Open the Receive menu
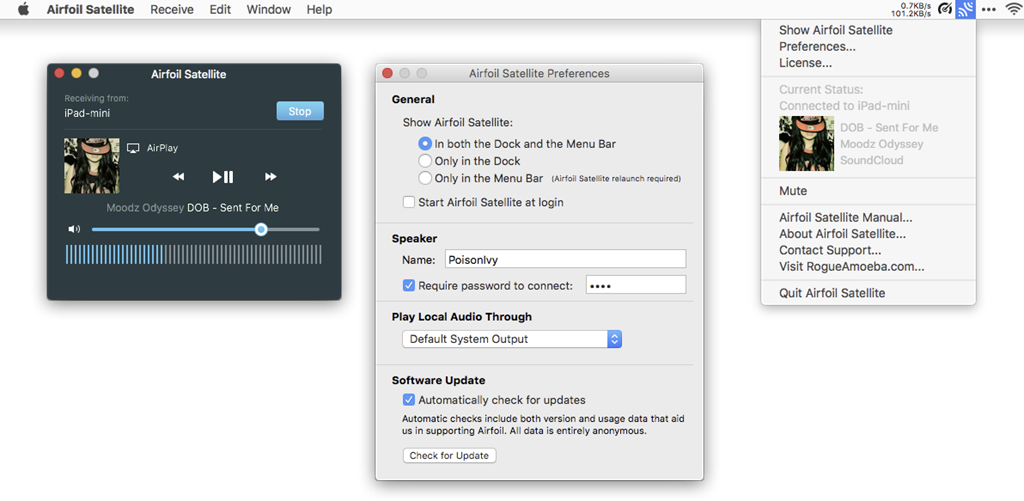This screenshot has height=501, width=1024. point(172,9)
